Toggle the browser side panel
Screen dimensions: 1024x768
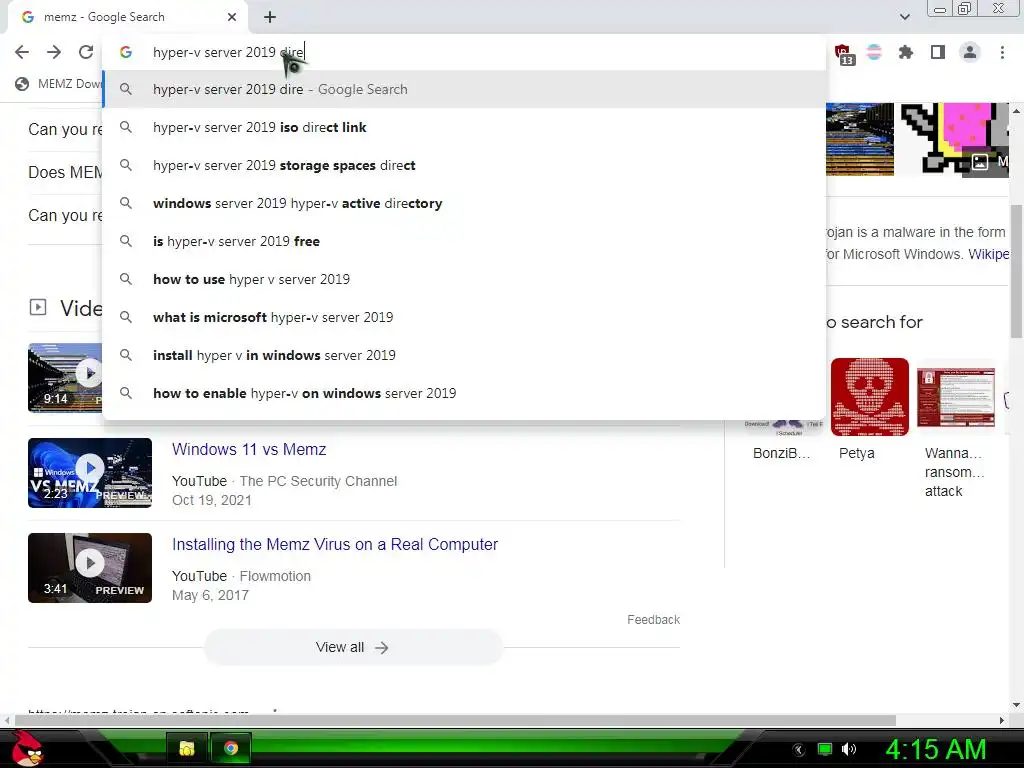938,52
